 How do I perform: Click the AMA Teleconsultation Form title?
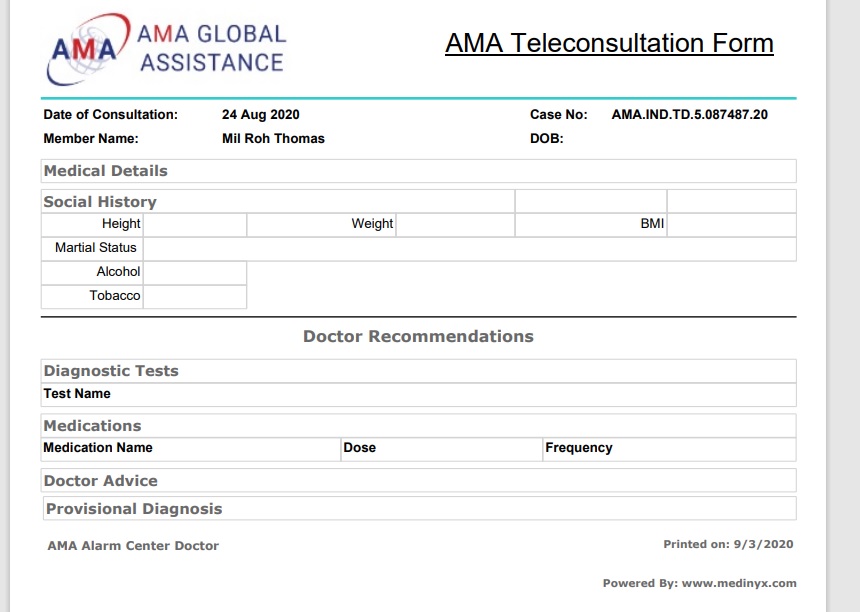click(609, 43)
